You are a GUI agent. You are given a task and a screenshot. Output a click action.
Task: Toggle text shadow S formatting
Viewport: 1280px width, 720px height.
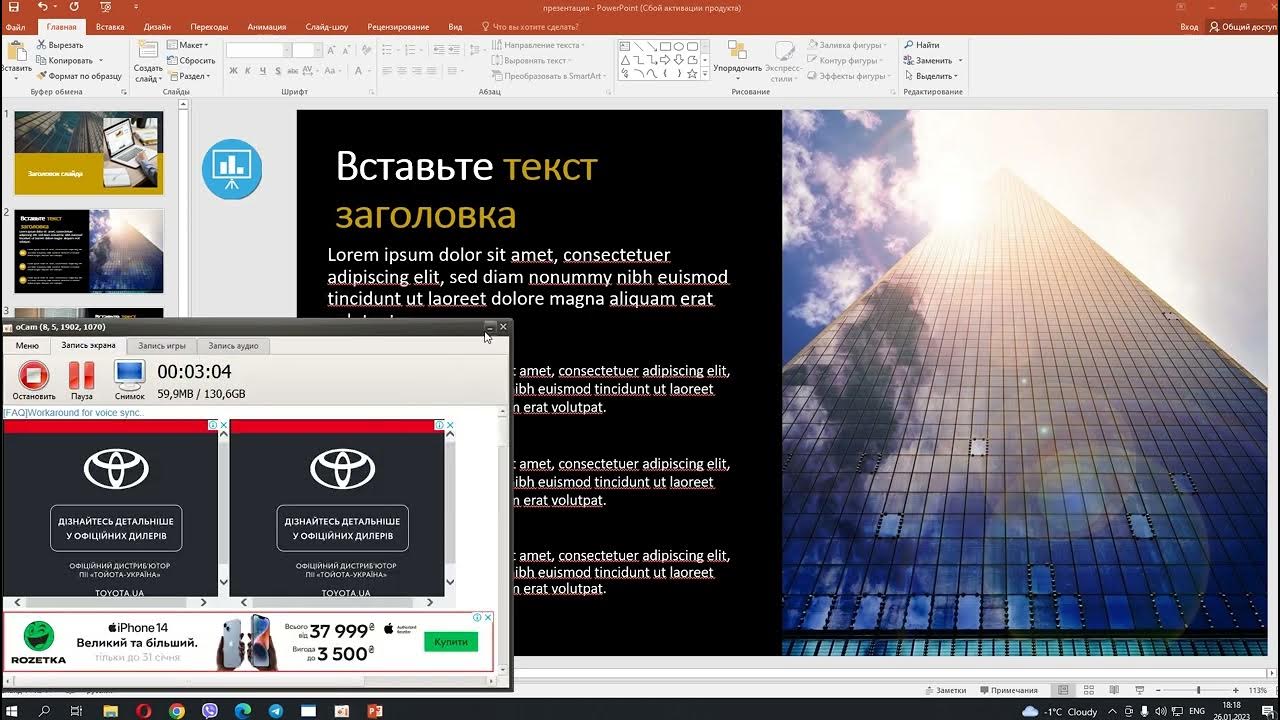tap(278, 71)
